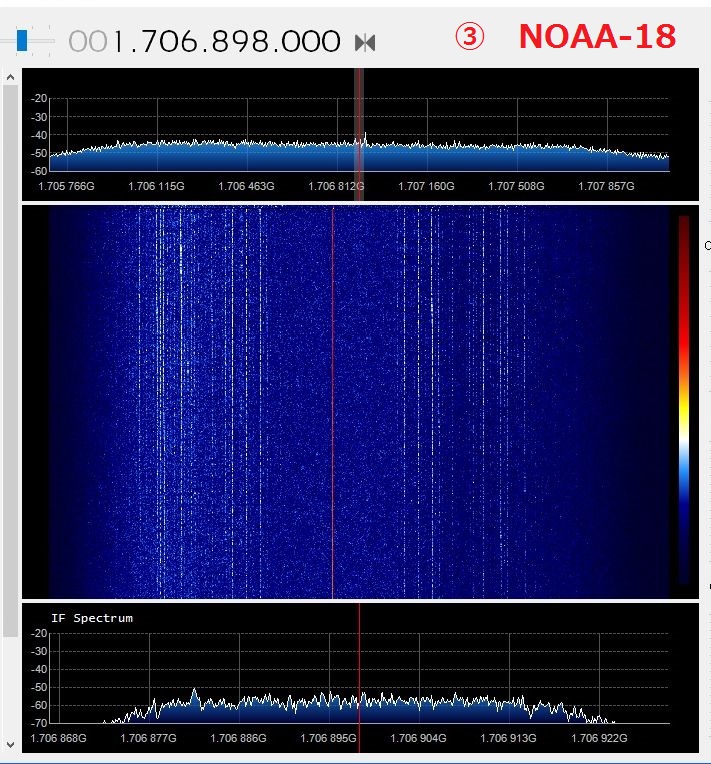Click the 1.706 895G label in IF Spectrum
The width and height of the screenshot is (711, 764).
pos(328,738)
